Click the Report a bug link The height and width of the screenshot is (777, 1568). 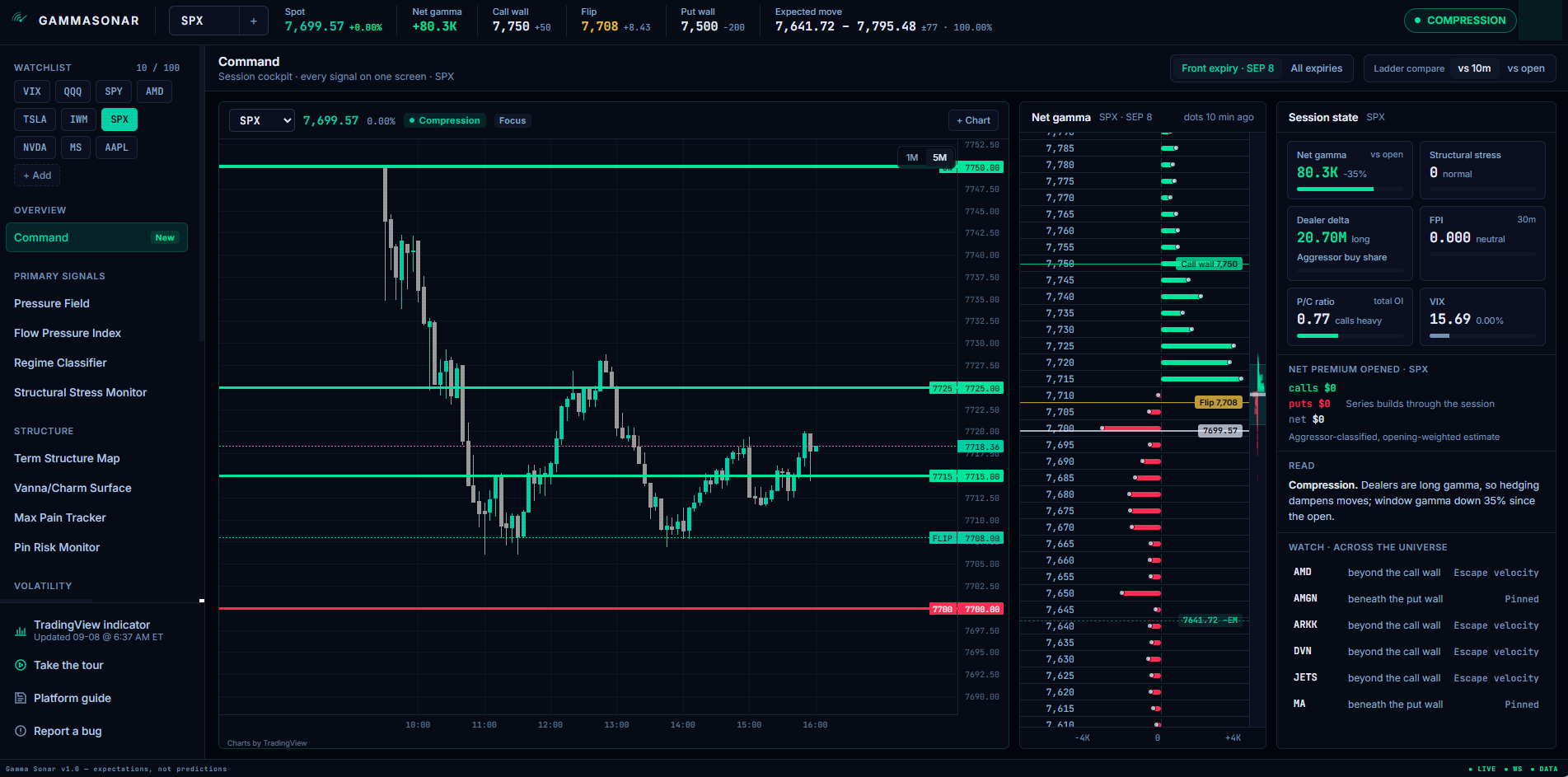[68, 731]
